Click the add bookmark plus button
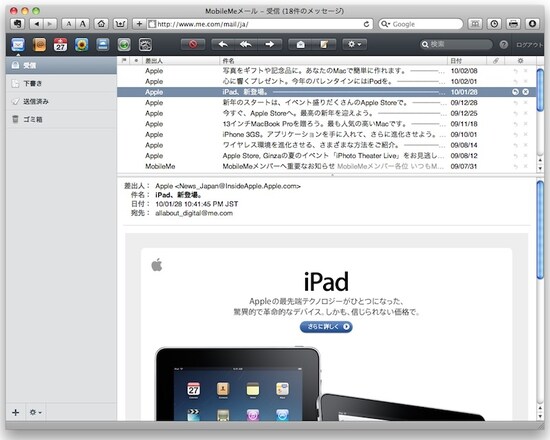This screenshot has height=440, width=550. tap(139, 24)
